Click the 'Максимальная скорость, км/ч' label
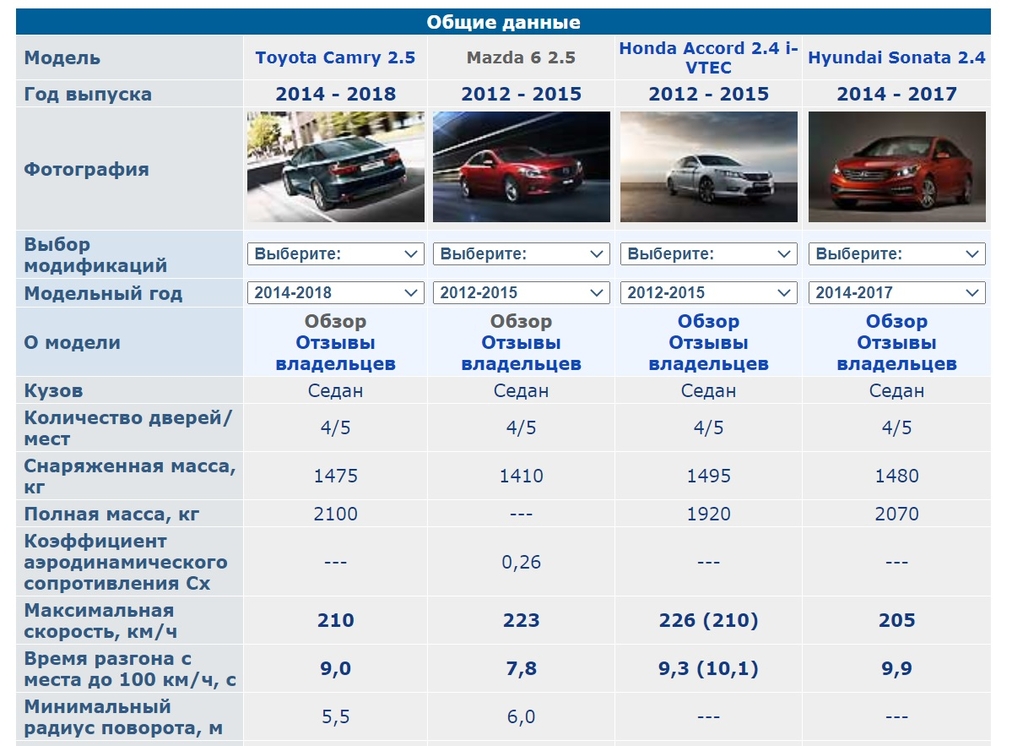Viewport: 1023px width, 746px height. (100, 621)
